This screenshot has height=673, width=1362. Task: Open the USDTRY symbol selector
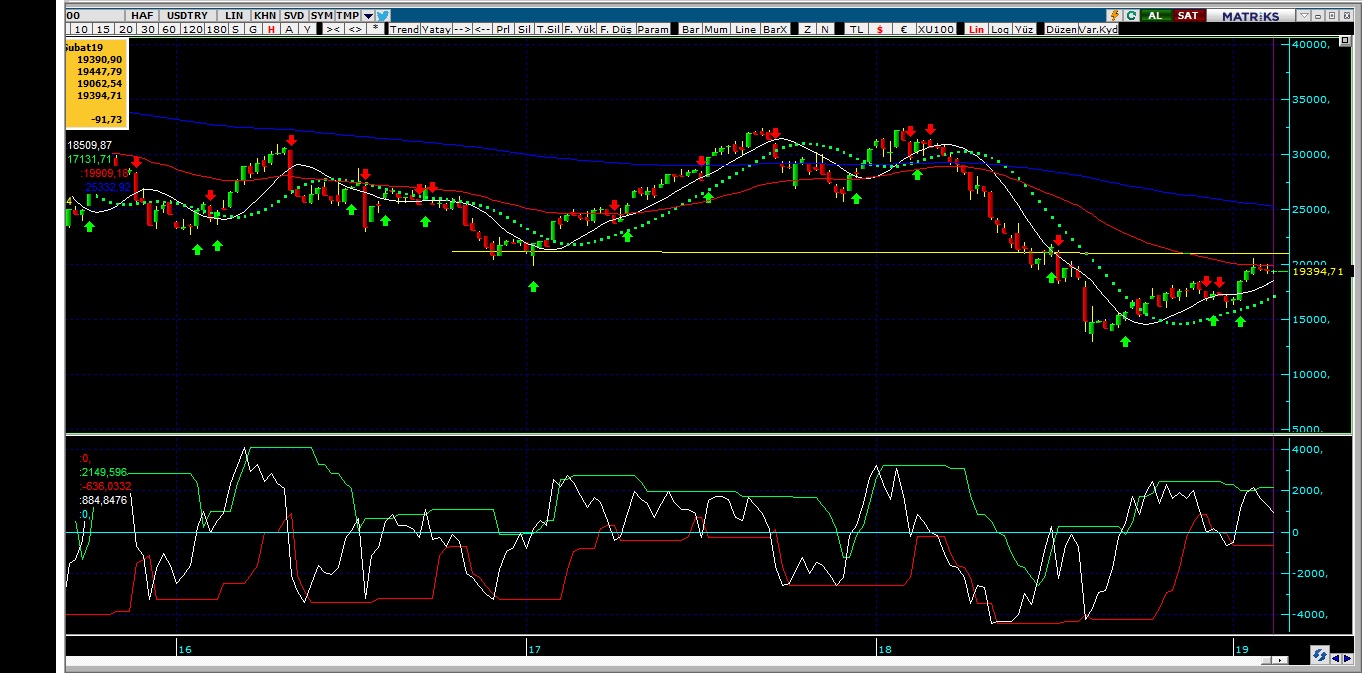186,16
